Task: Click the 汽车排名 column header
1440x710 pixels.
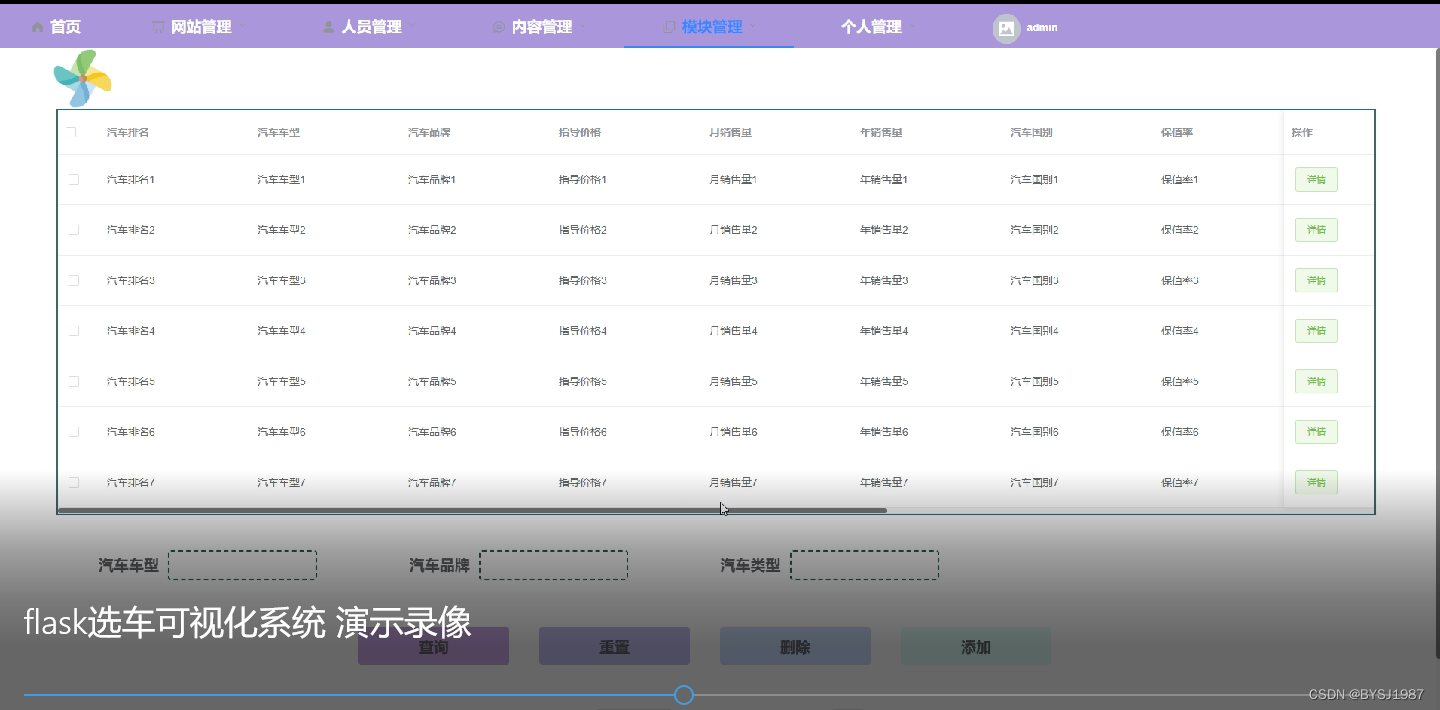Action: (128, 132)
